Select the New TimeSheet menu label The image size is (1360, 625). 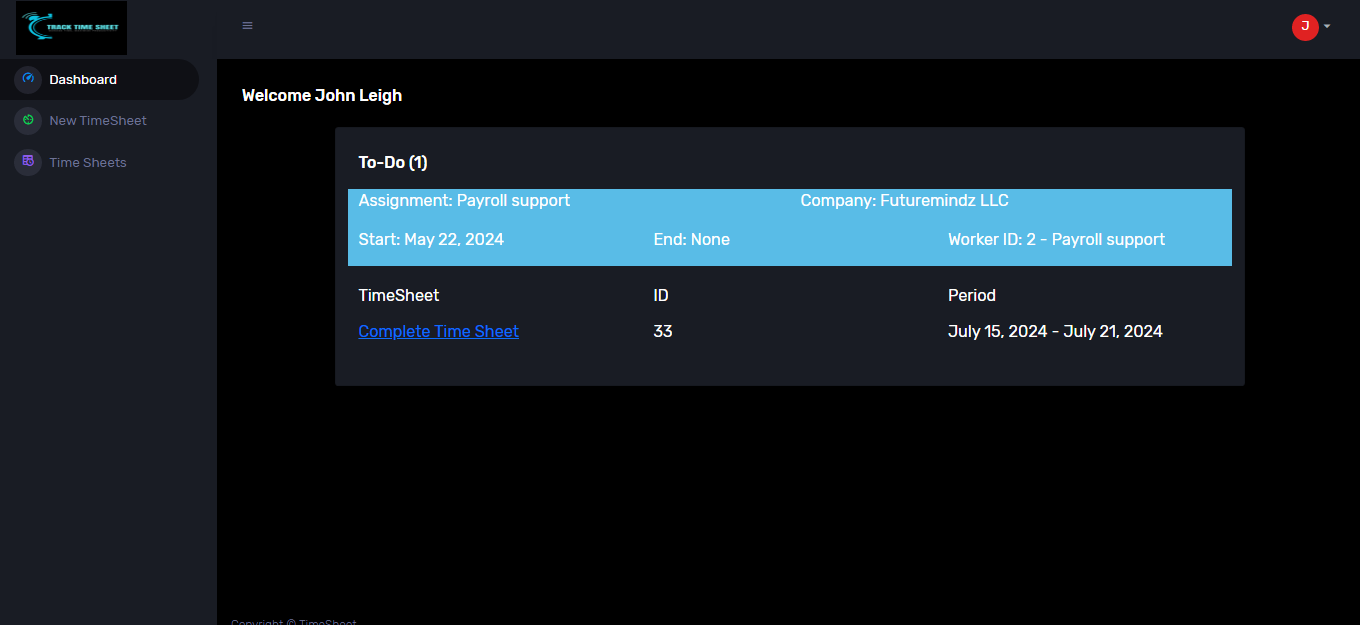[98, 121]
